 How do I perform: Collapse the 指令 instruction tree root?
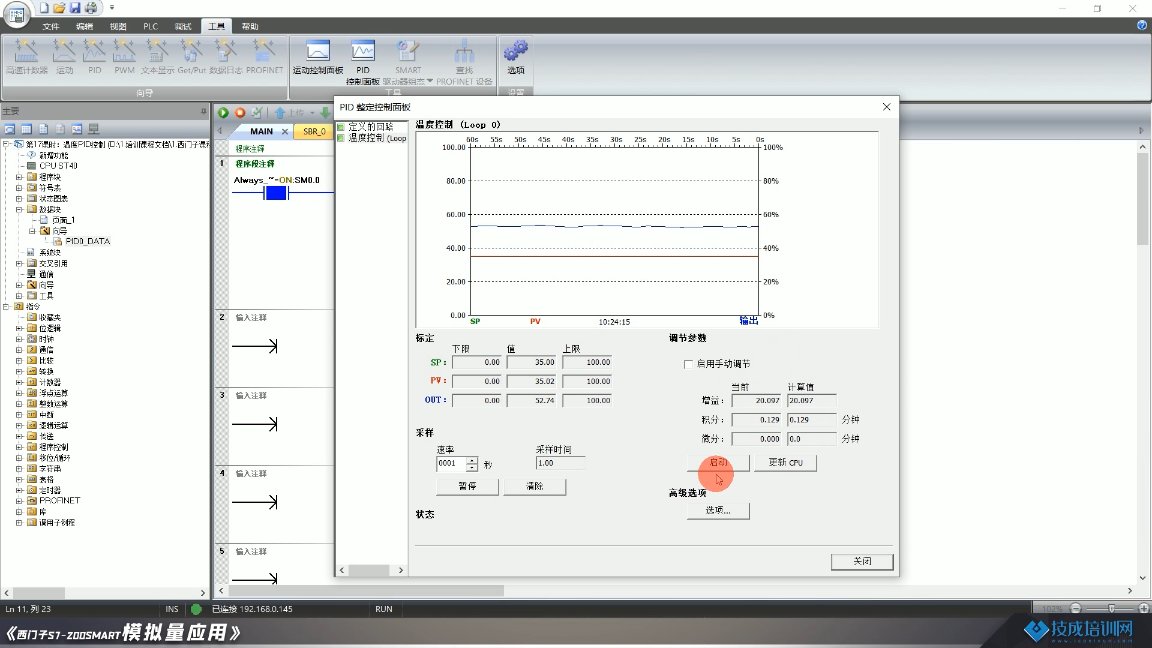[6, 306]
